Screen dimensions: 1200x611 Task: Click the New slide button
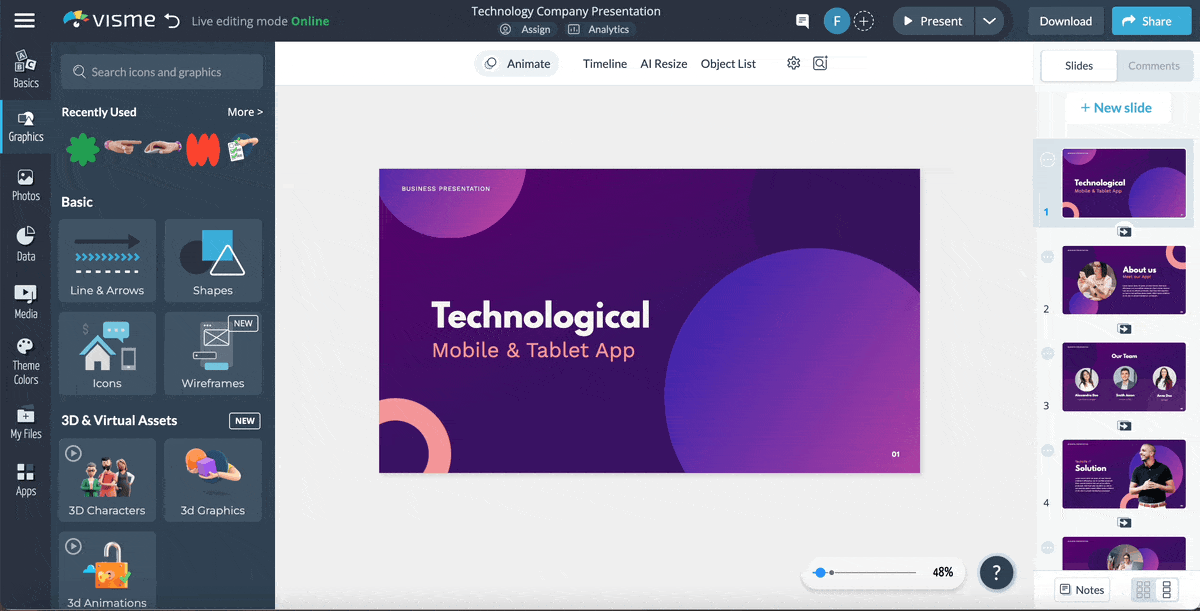point(1118,107)
